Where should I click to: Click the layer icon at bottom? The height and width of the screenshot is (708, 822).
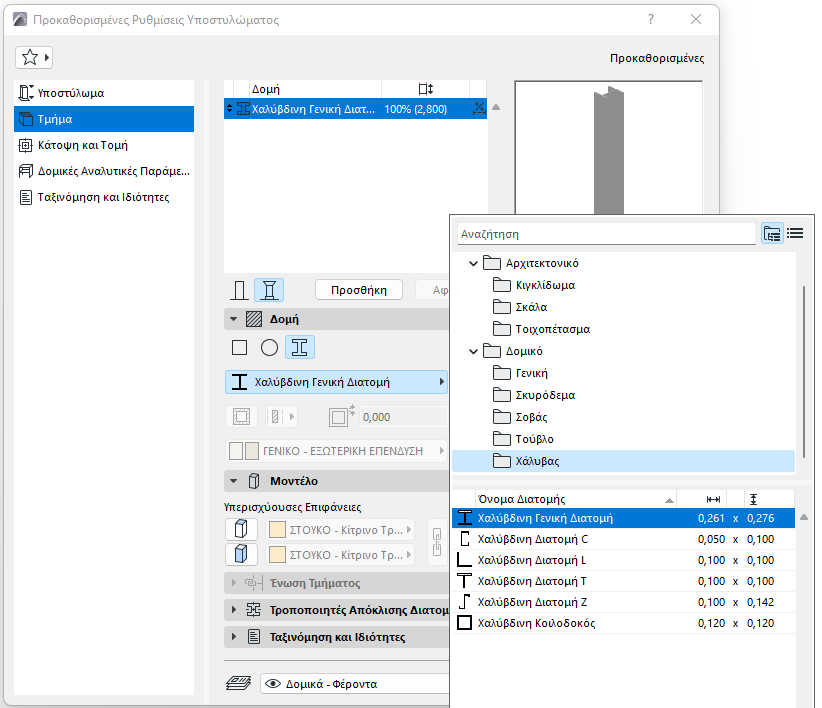[239, 683]
